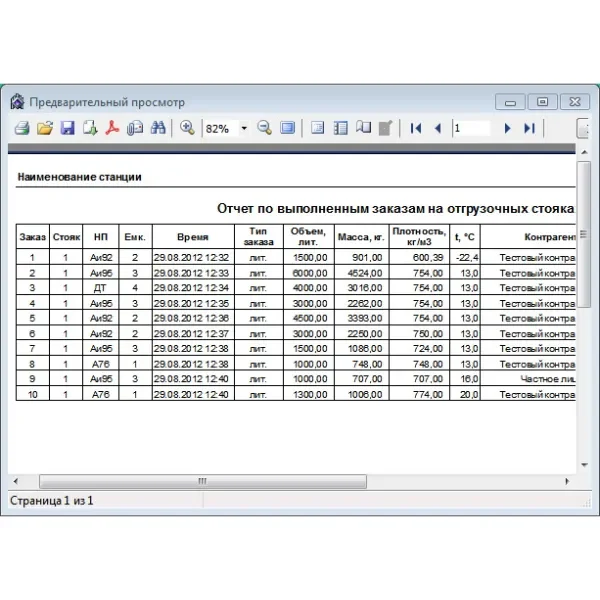
Task: Click the 'НП' column header
Action: click(101, 237)
